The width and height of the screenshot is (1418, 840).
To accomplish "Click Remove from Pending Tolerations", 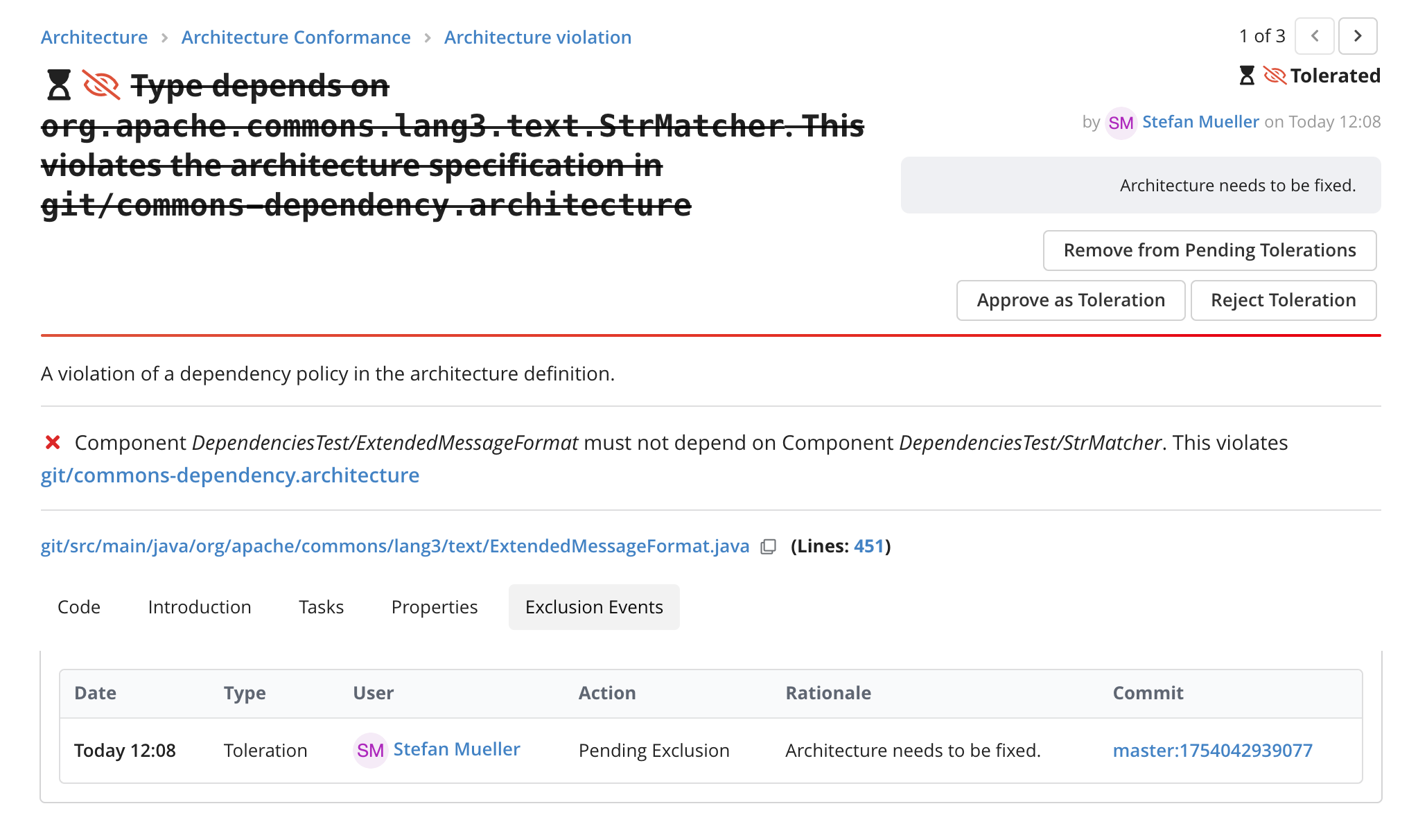I will pyautogui.click(x=1210, y=250).
